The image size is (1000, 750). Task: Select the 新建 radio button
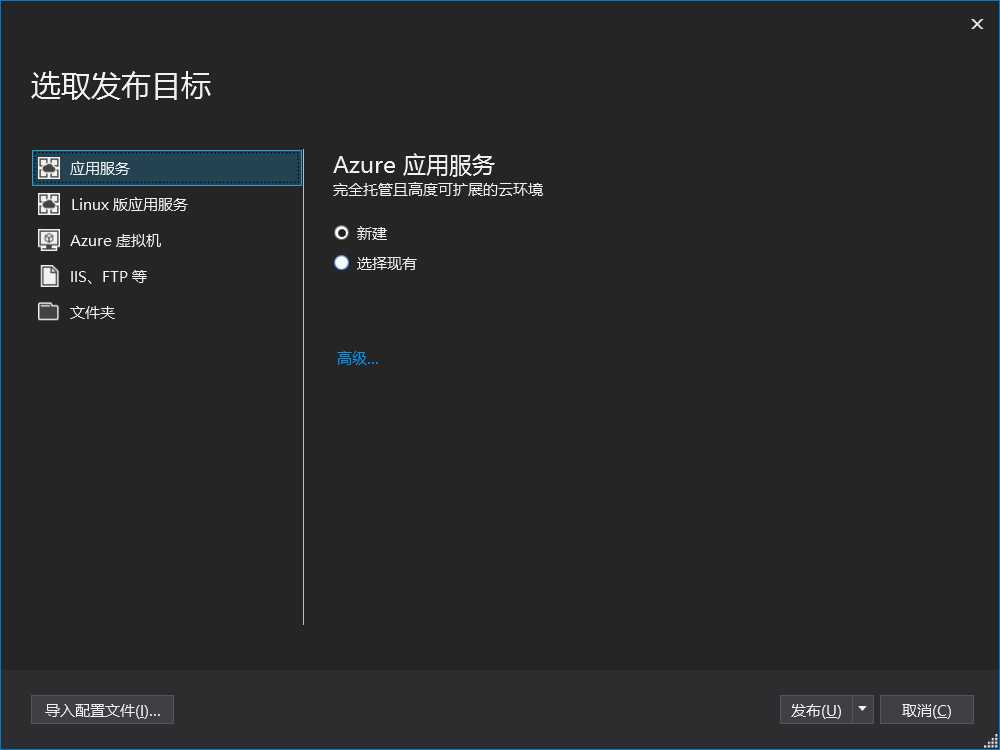coord(341,233)
